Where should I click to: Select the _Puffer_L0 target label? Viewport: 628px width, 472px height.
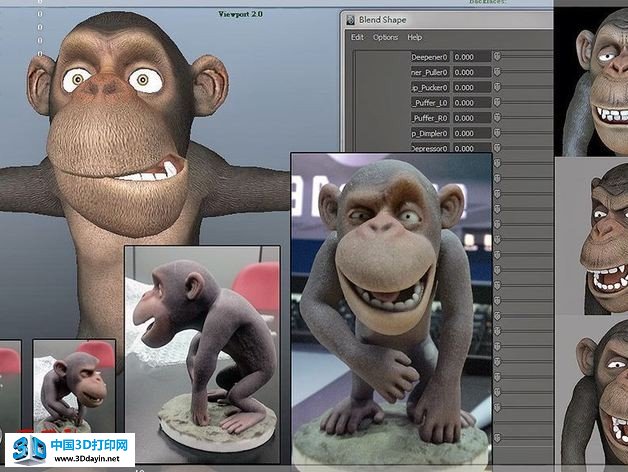[430, 103]
